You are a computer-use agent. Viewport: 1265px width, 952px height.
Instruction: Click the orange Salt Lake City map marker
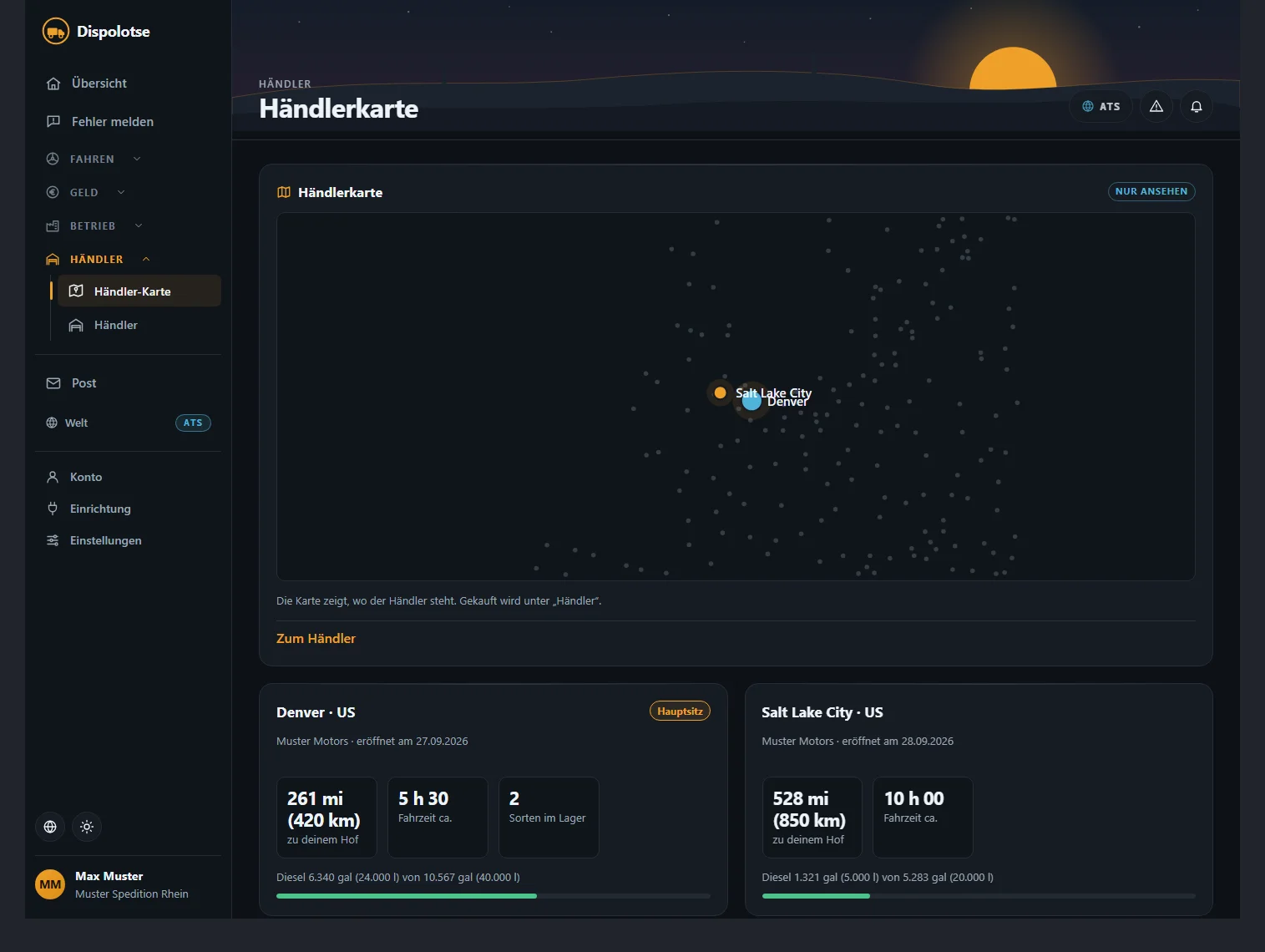[720, 392]
